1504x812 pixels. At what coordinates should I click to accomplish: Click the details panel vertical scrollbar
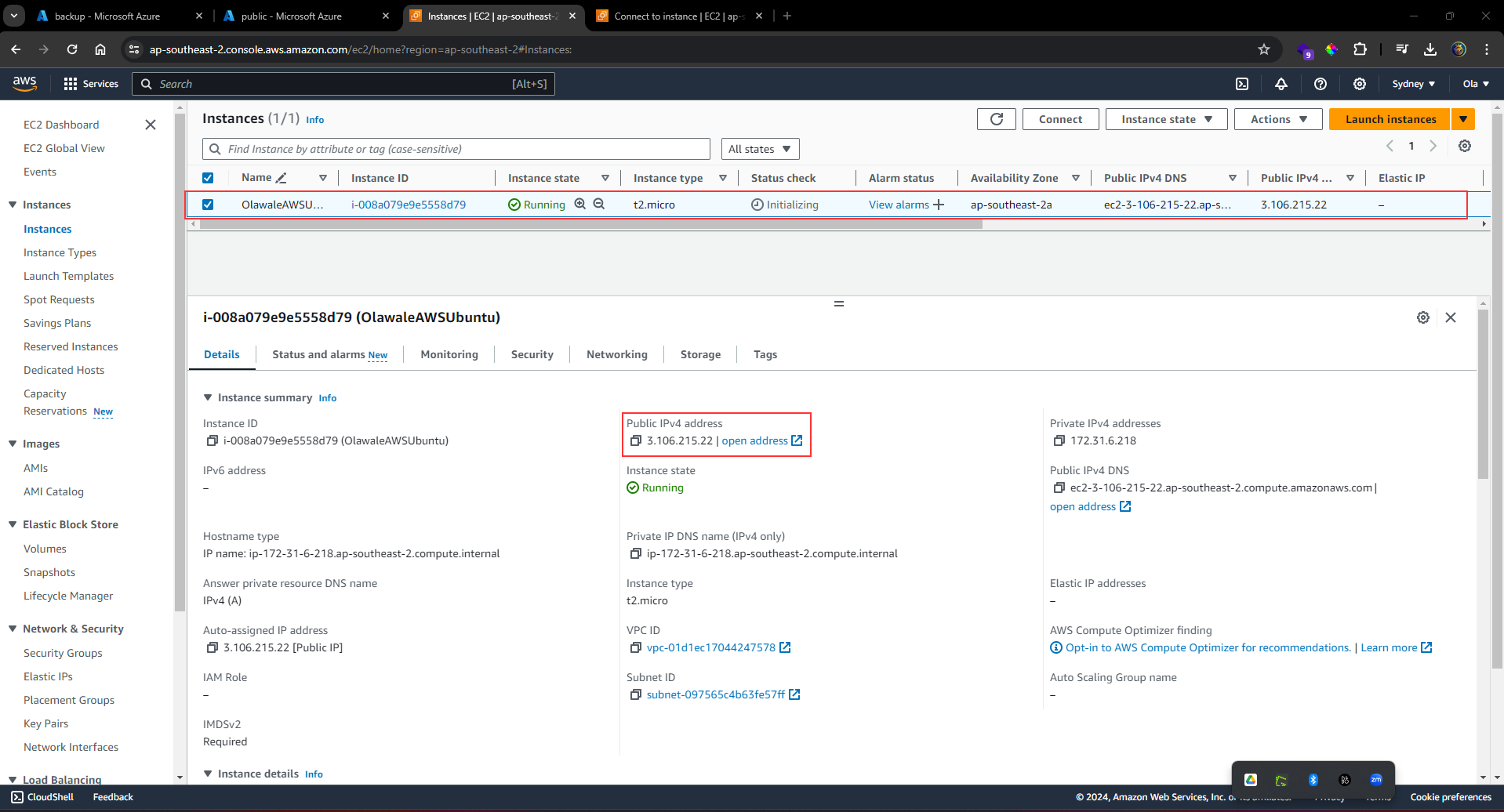point(1483,394)
